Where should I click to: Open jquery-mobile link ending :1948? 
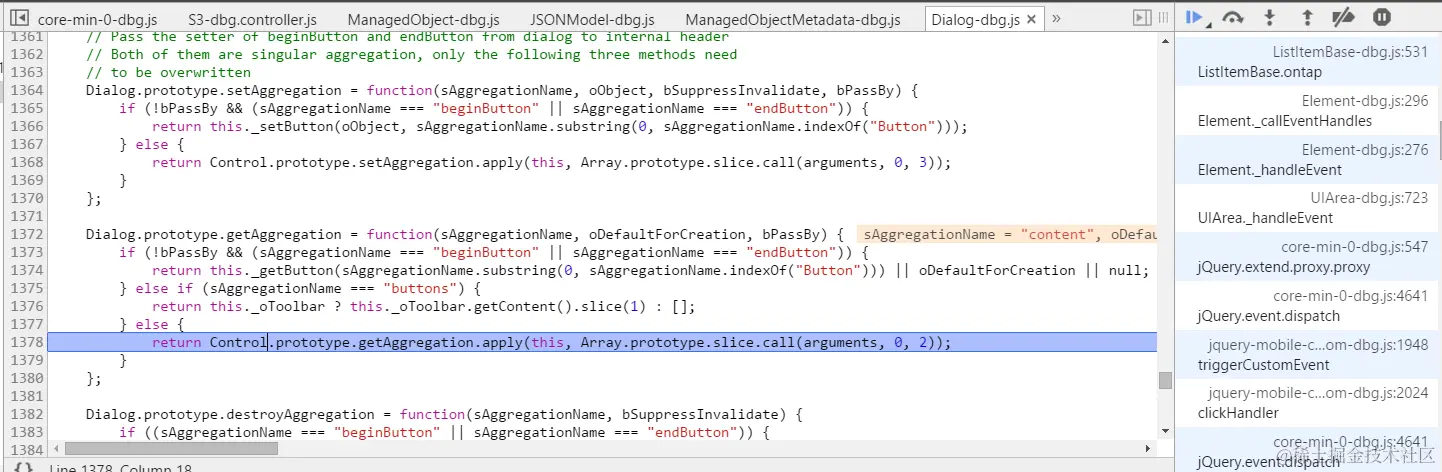(1318, 345)
